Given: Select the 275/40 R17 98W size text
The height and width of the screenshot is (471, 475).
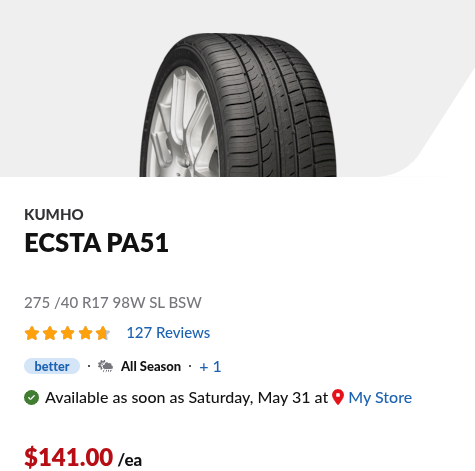Looking at the screenshot, I should pos(113,303).
